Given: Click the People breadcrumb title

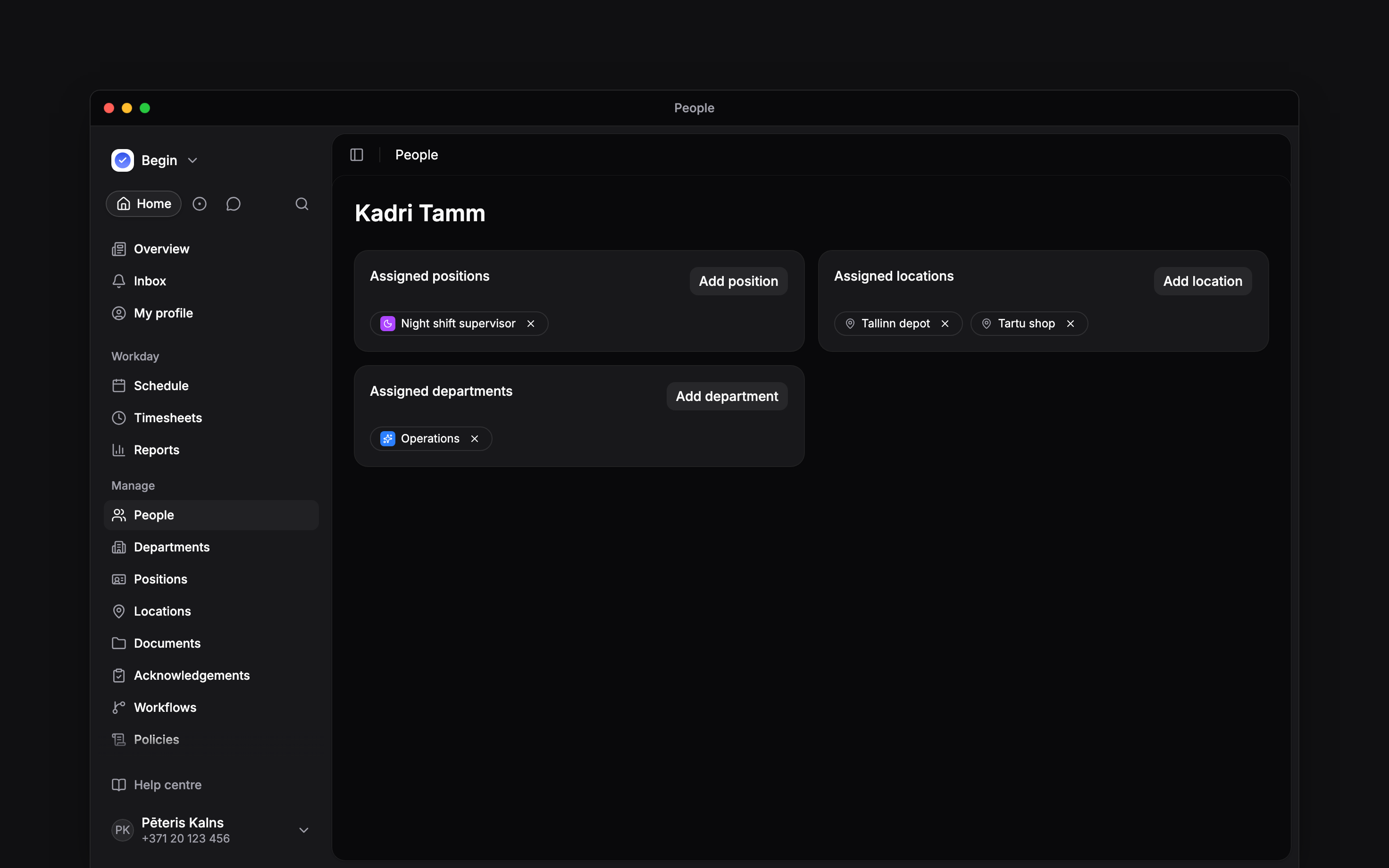Looking at the screenshot, I should point(417,155).
